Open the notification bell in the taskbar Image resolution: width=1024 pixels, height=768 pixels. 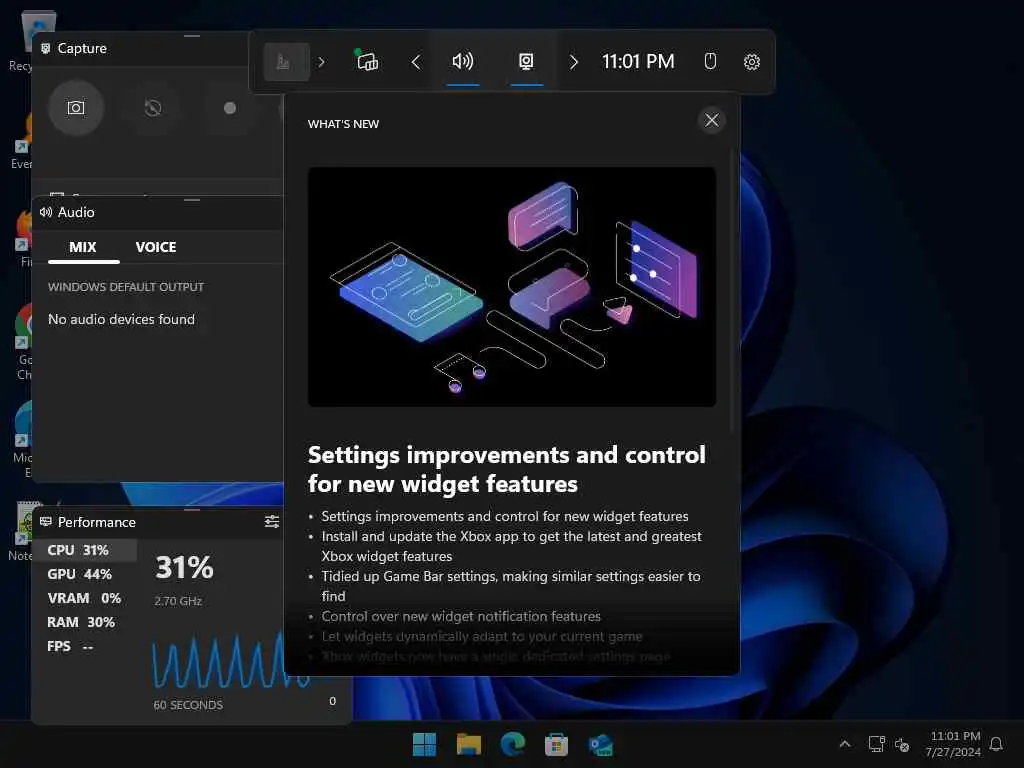point(996,744)
